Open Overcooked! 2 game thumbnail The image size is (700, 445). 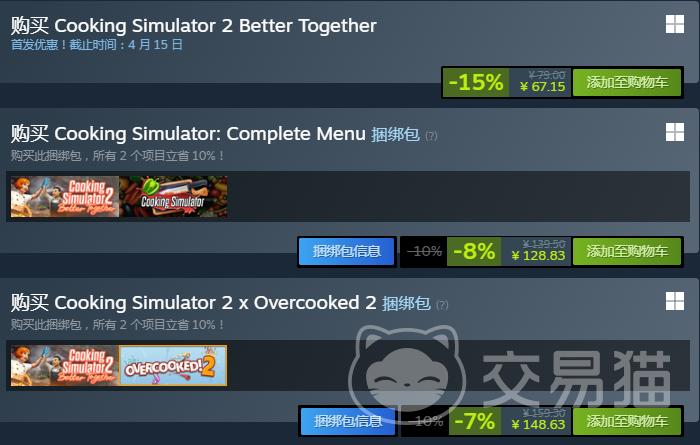point(173,366)
